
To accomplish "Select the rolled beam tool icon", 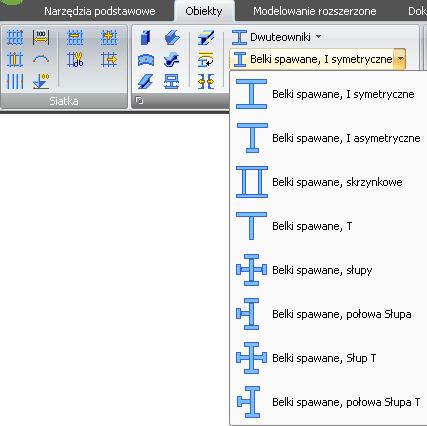I will (x=172, y=37).
